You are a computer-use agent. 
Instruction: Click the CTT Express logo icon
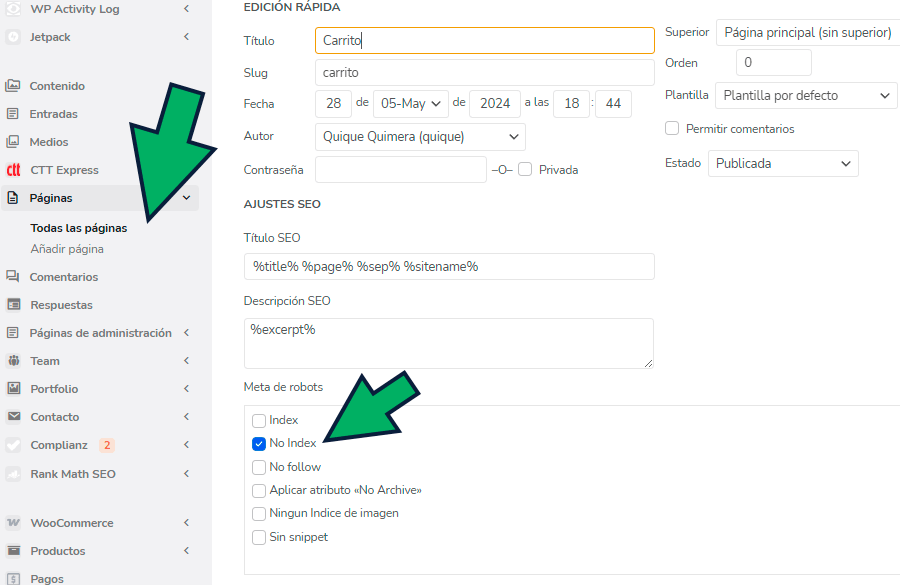[13, 170]
